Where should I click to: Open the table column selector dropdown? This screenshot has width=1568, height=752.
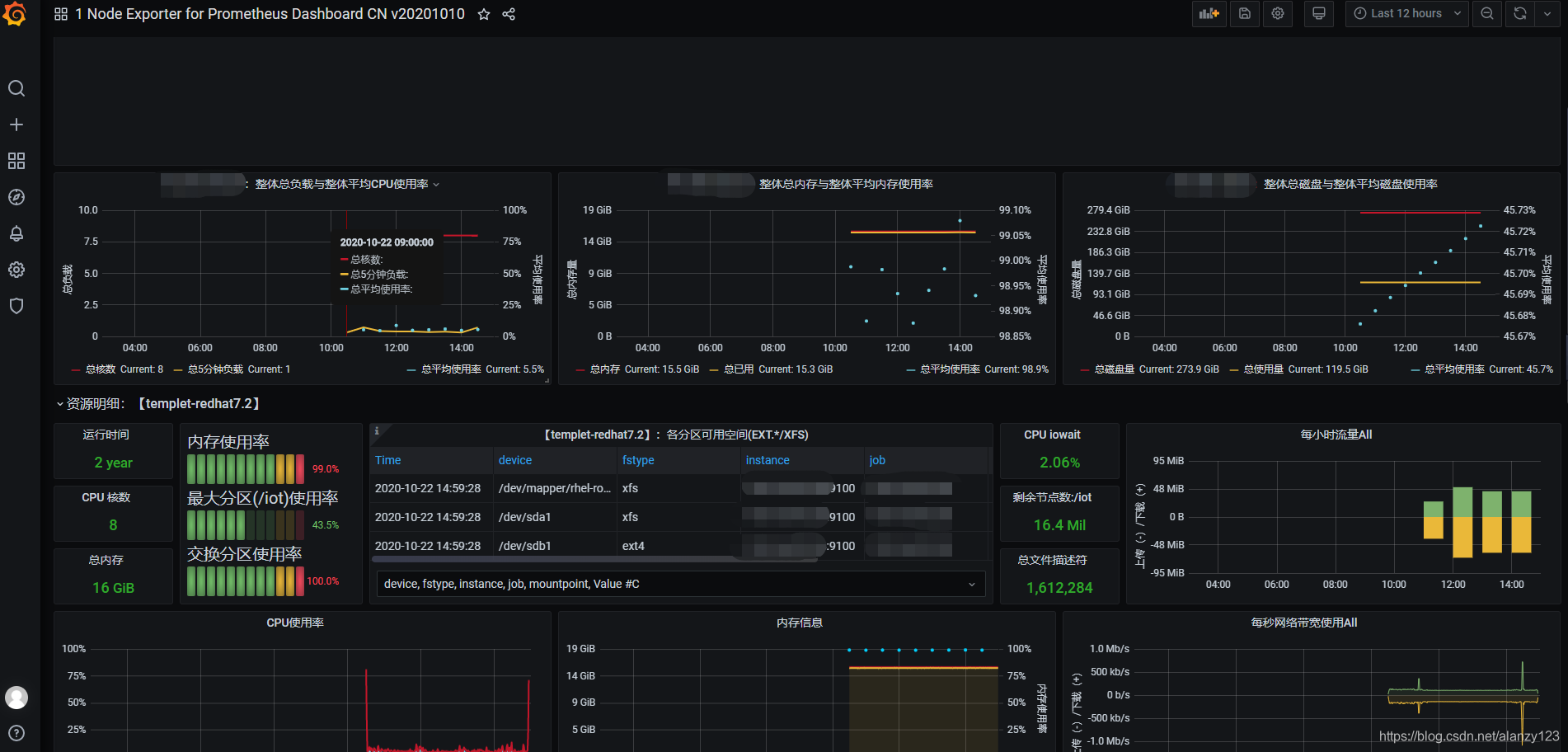pyautogui.click(x=681, y=584)
